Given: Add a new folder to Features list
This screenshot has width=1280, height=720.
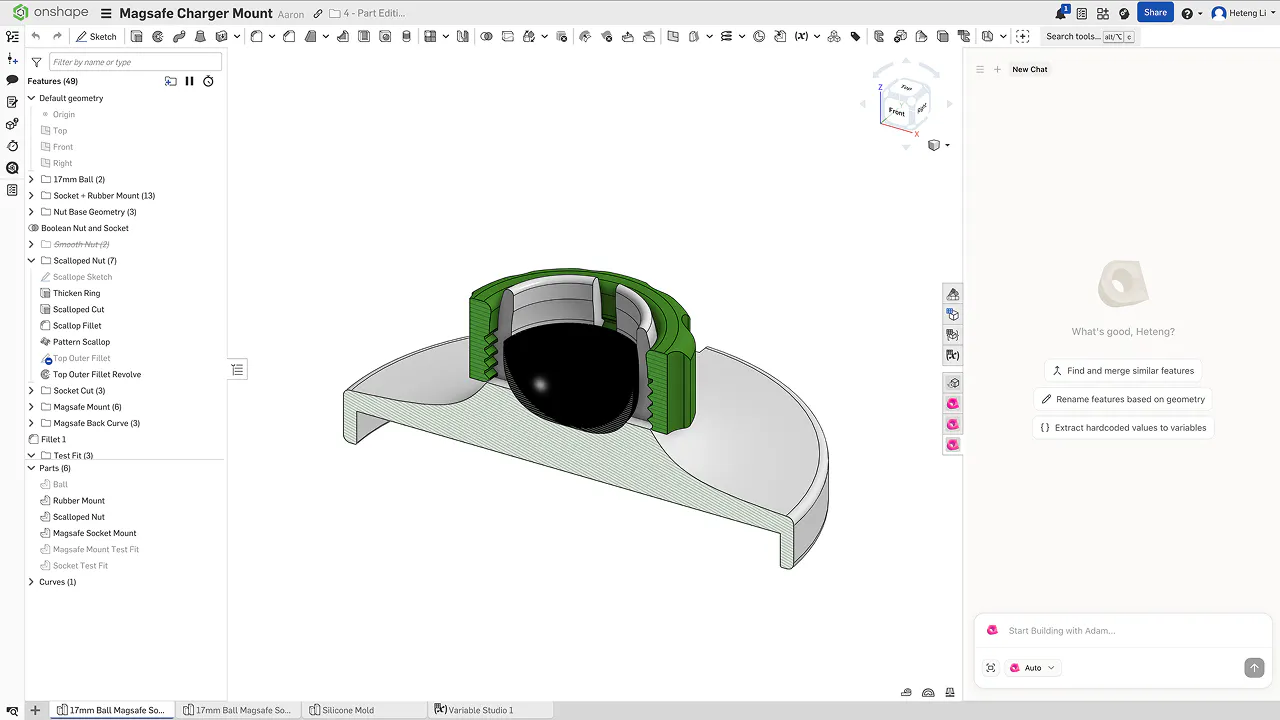Looking at the screenshot, I should point(171,81).
